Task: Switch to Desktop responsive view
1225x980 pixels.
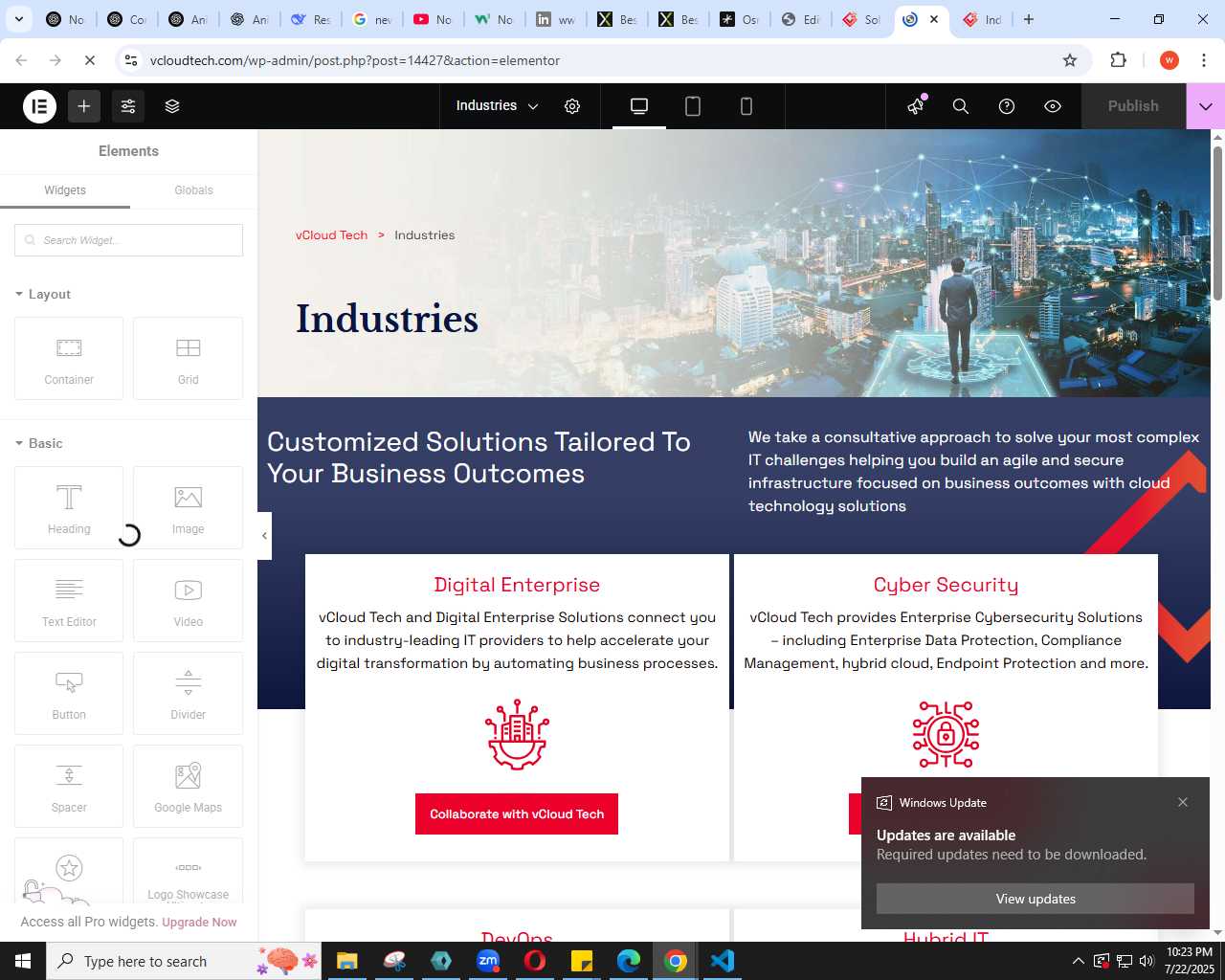Action: point(639,106)
